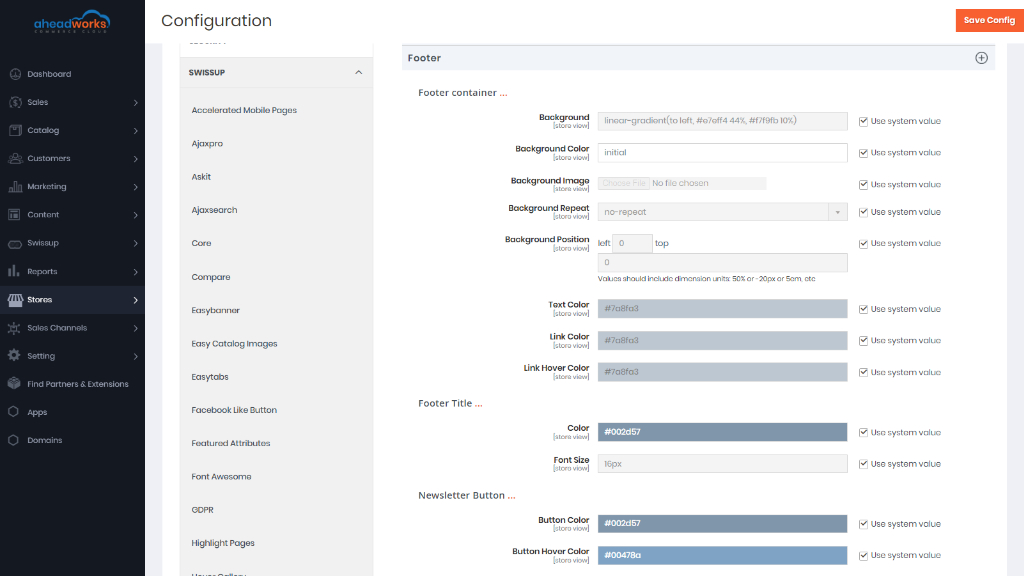Image resolution: width=1024 pixels, height=576 pixels.
Task: Open Highlight Pages configuration
Action: [223, 543]
